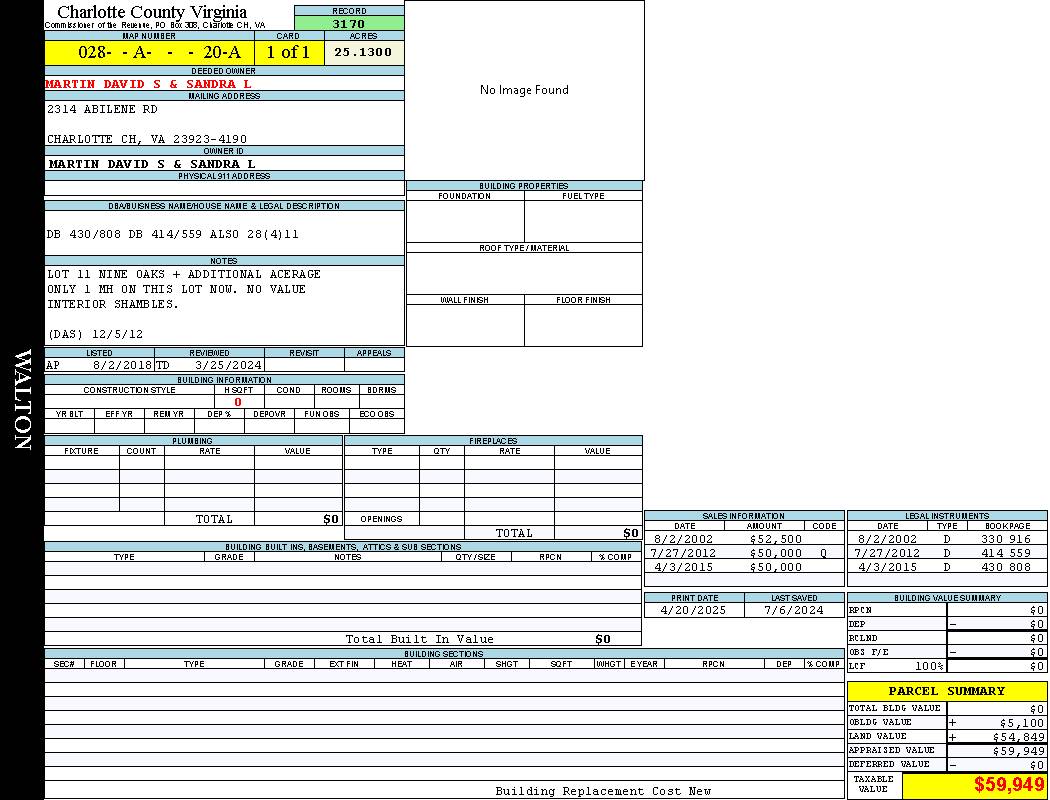Screen dimensions: 1050x800
Task: Click the 'No Image Found' photo placeholder
Action: pyautogui.click(x=524, y=90)
